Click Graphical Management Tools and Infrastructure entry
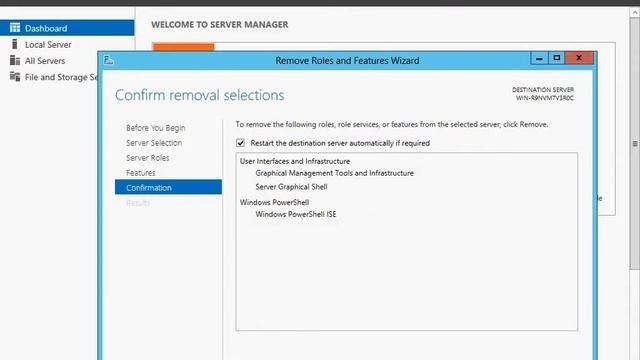Viewport: 640px width, 360px height. (334, 173)
